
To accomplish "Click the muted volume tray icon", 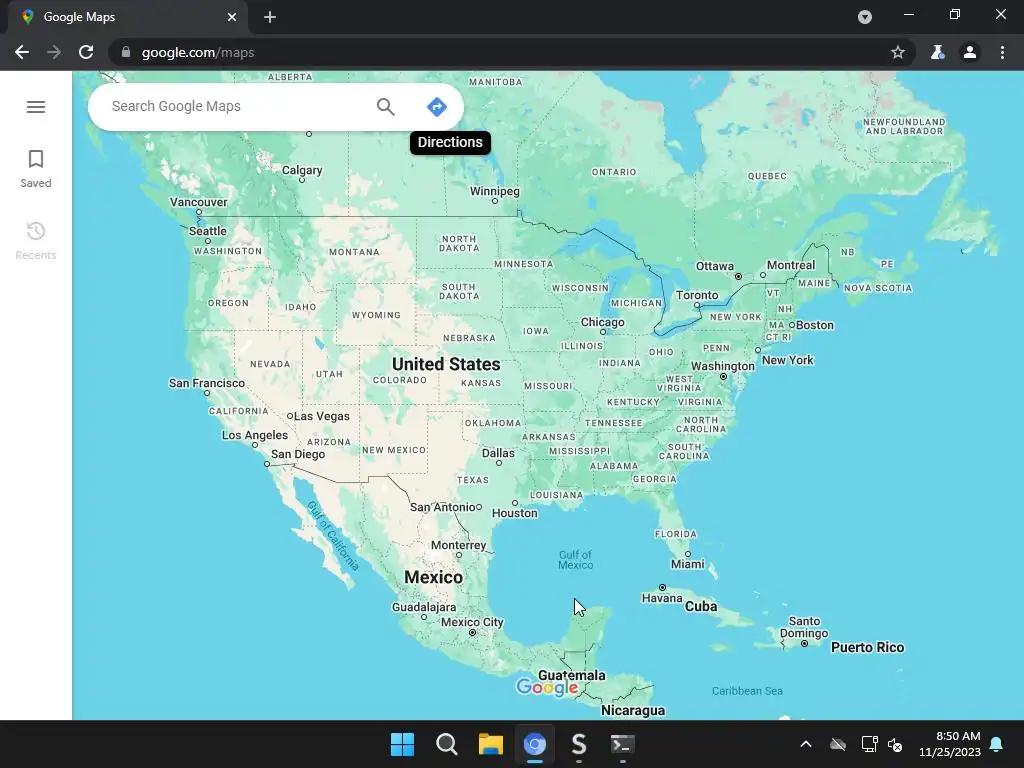I will coord(895,744).
